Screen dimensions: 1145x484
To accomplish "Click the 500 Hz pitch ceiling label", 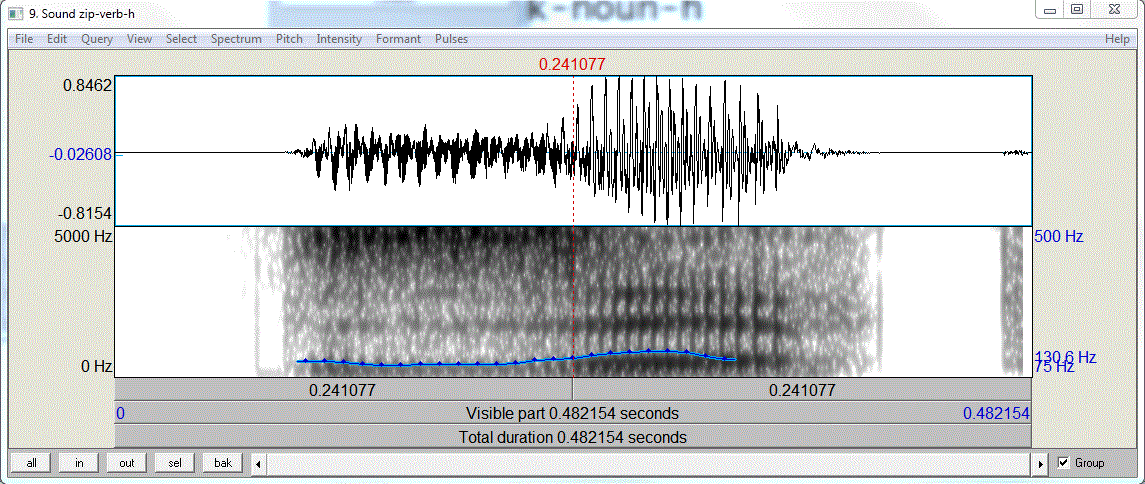I will 1058,237.
